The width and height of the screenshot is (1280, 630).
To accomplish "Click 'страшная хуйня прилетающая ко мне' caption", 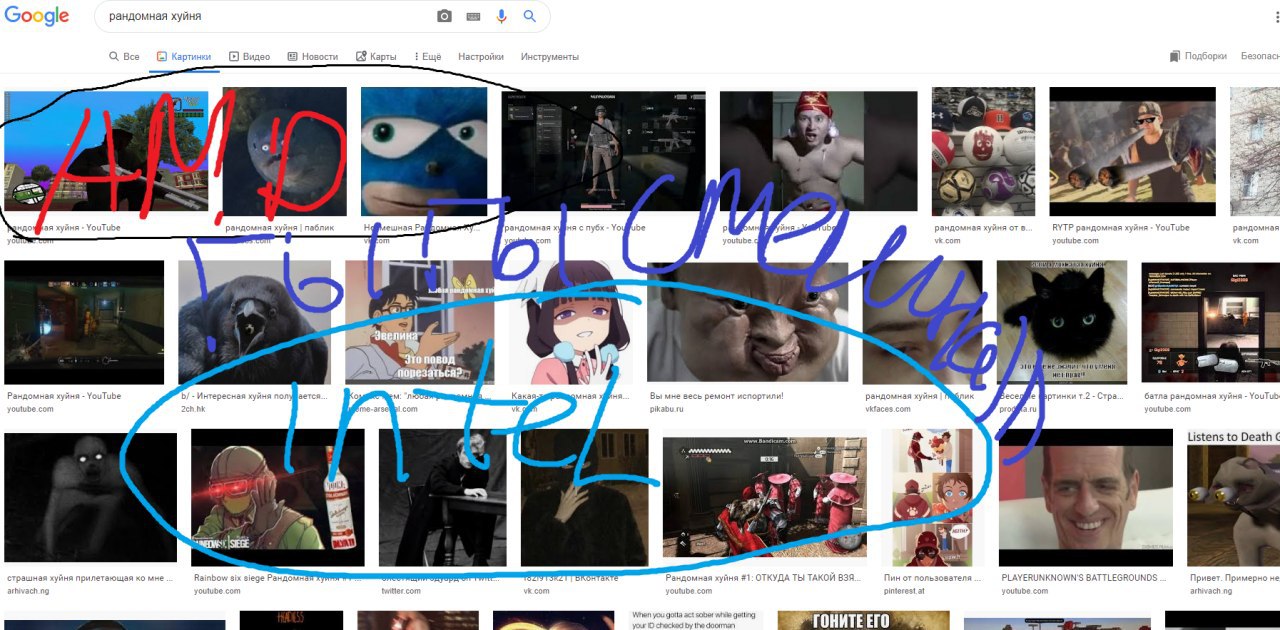I will point(90,578).
